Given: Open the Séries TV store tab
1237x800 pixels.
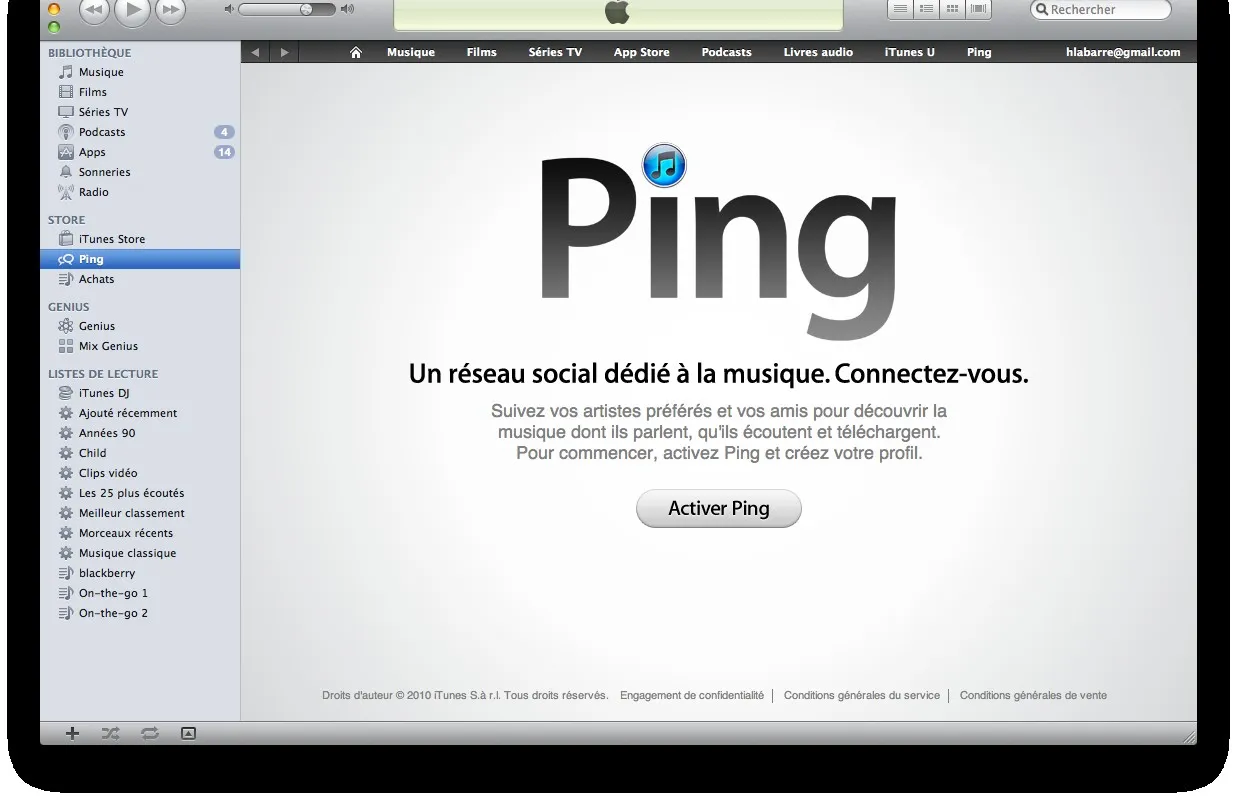Looking at the screenshot, I should [x=555, y=52].
